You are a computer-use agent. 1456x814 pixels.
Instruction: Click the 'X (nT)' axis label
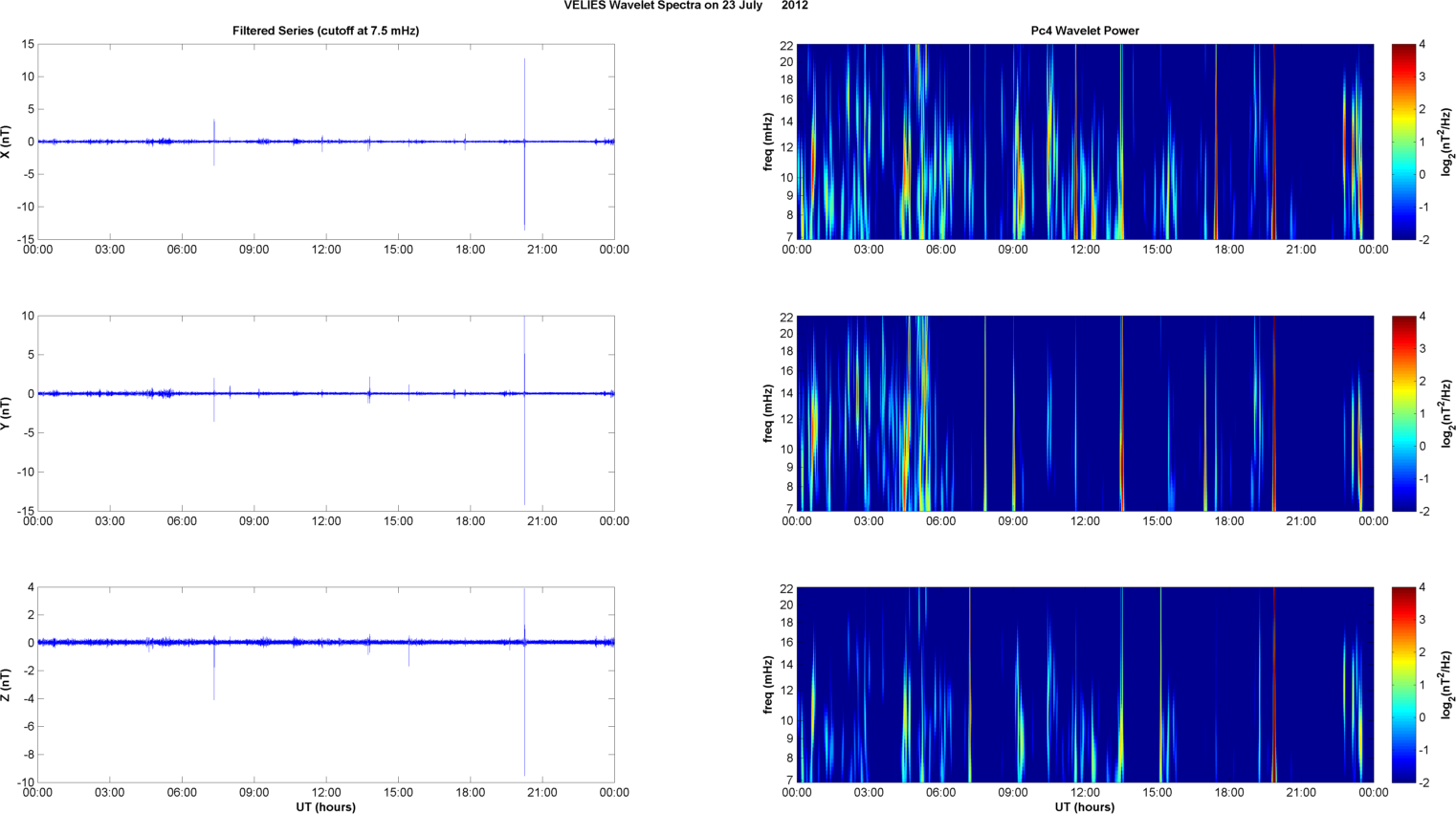tap(6, 142)
